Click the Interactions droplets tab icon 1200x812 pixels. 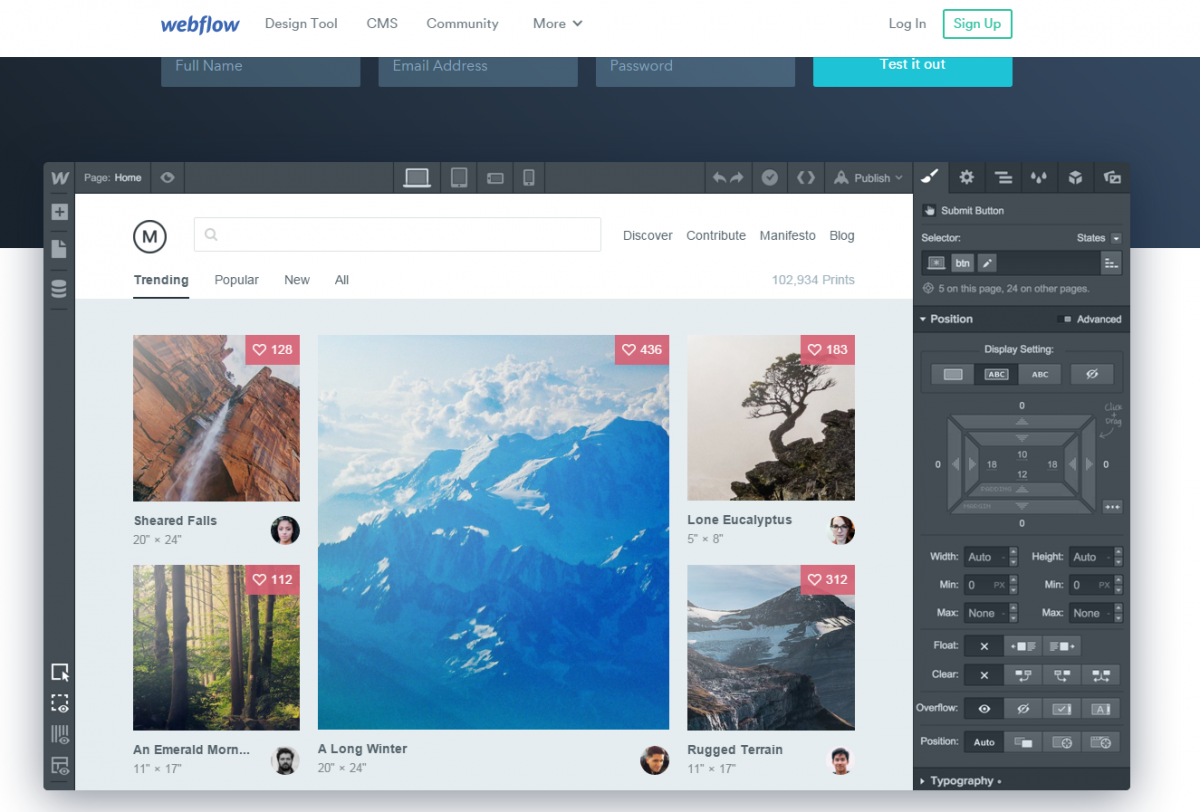coord(1039,177)
